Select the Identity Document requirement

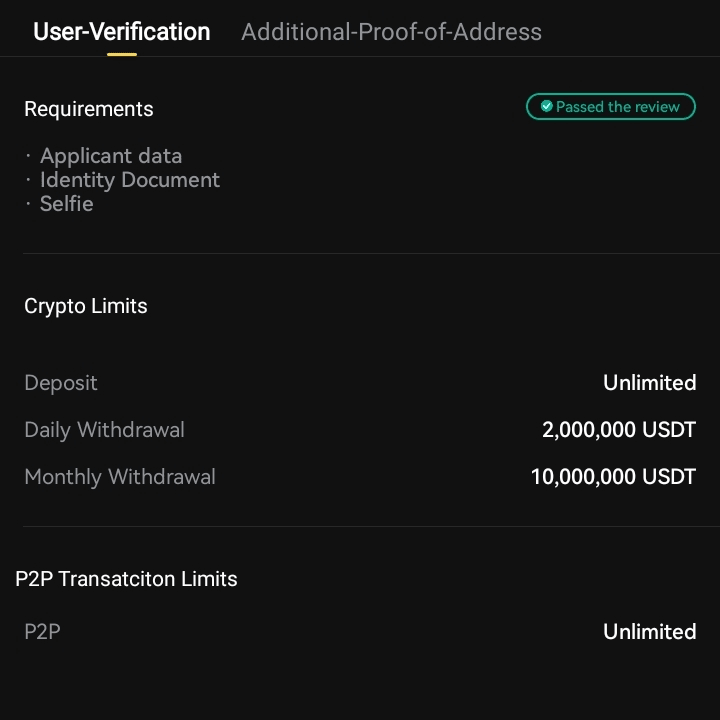[x=130, y=180]
